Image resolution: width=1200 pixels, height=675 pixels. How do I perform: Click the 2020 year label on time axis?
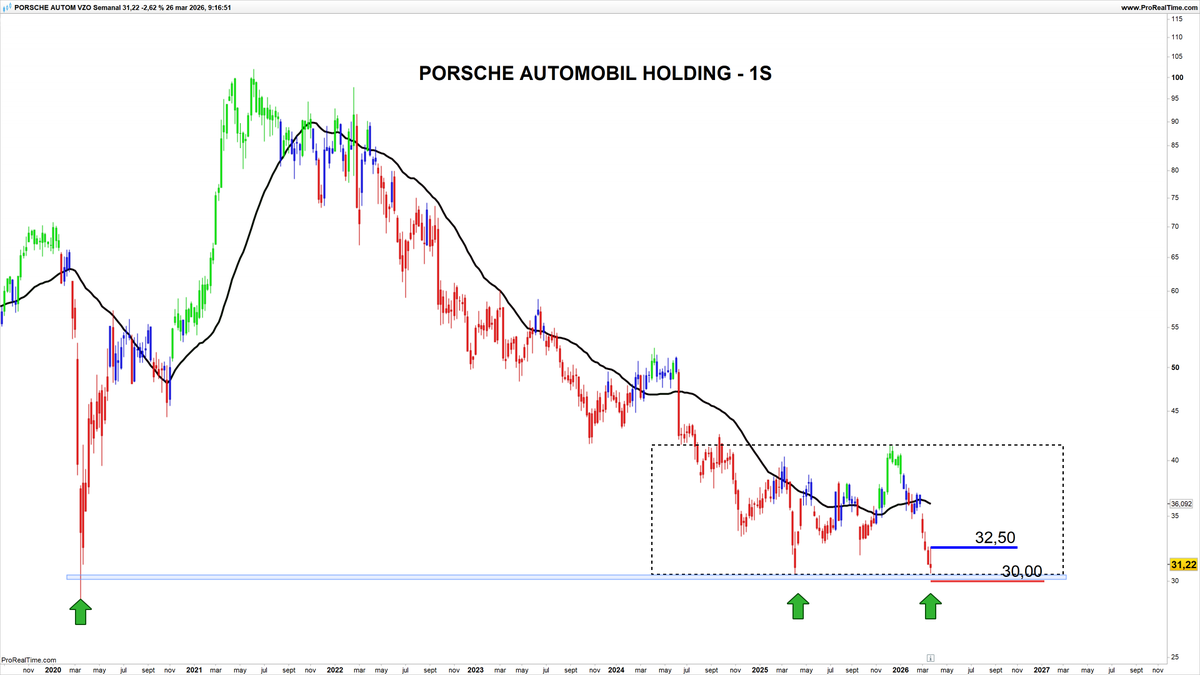pos(54,669)
